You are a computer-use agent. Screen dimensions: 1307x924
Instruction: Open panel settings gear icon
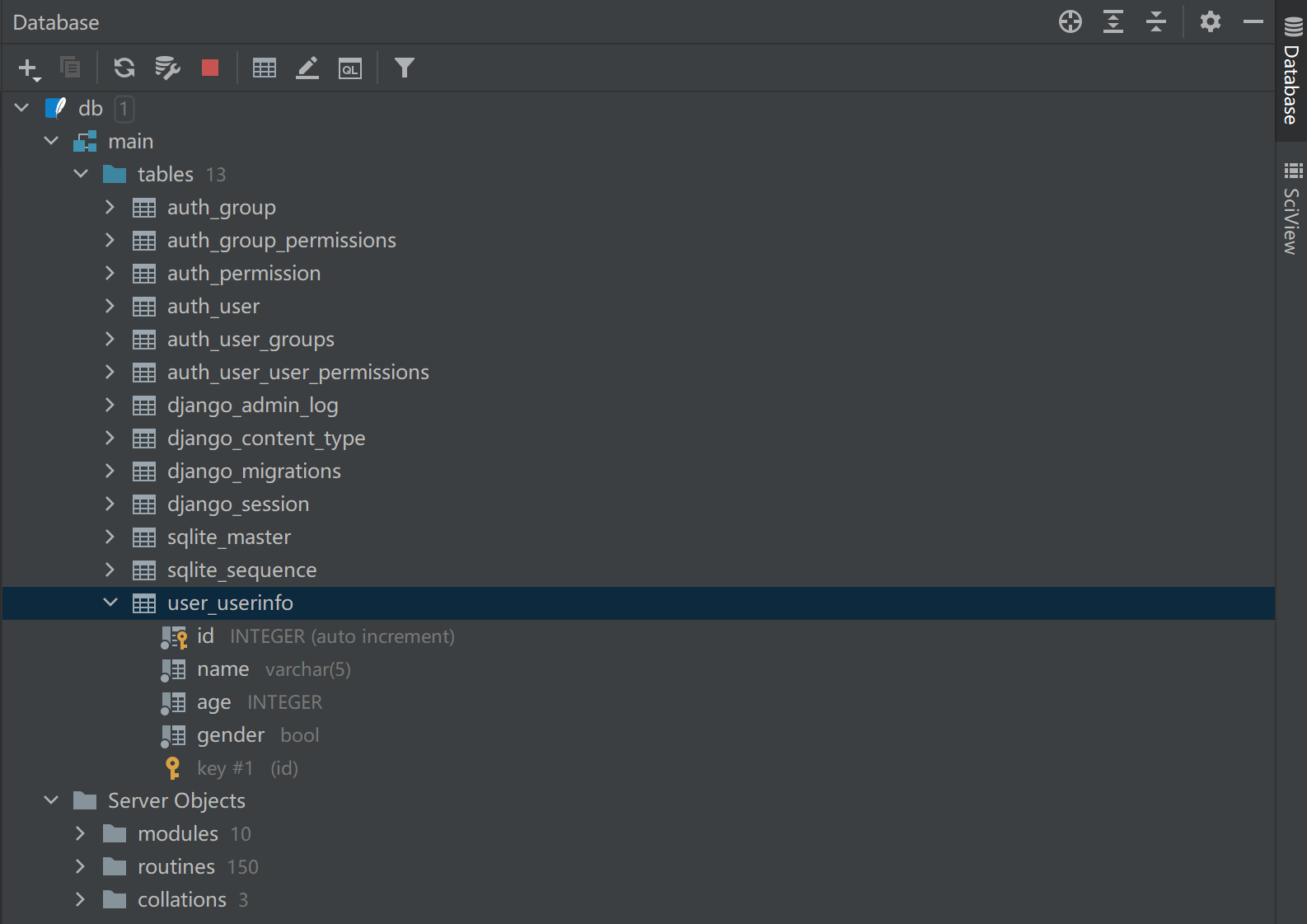[x=1210, y=21]
